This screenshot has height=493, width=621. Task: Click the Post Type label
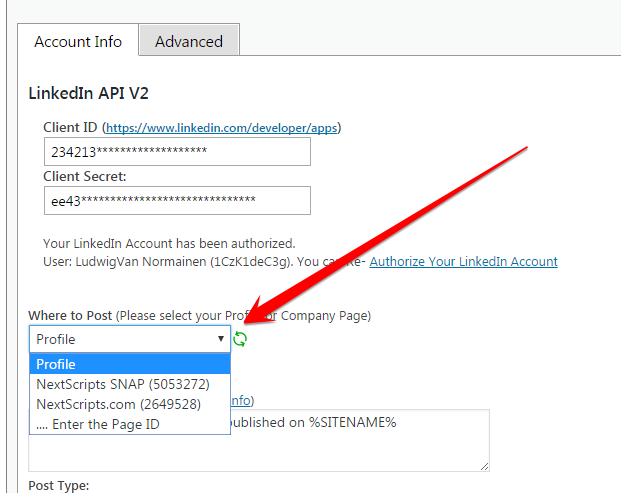coord(59,485)
